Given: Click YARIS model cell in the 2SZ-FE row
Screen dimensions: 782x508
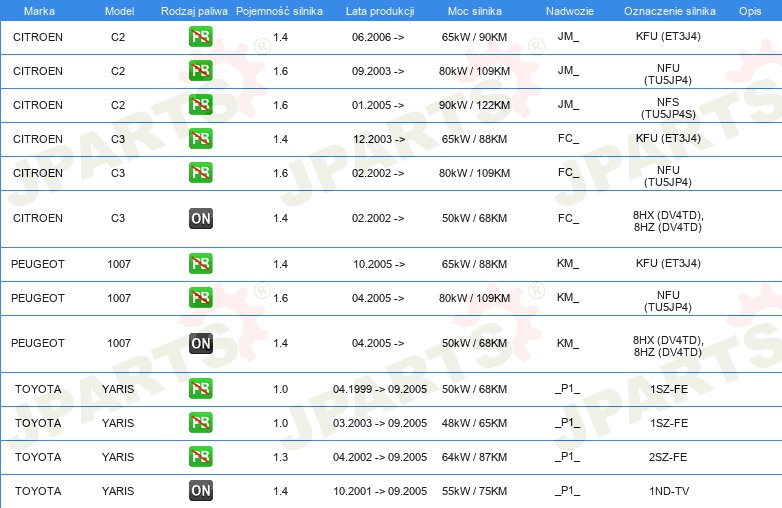Looking at the screenshot, I should coord(118,457).
